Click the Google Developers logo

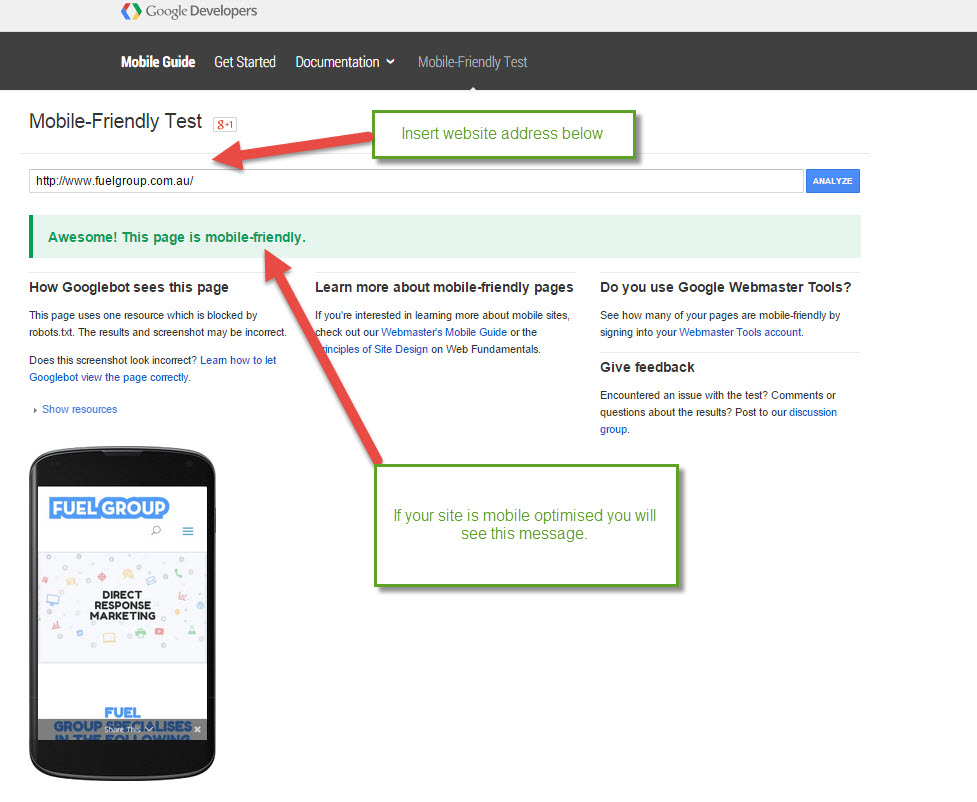click(x=189, y=11)
